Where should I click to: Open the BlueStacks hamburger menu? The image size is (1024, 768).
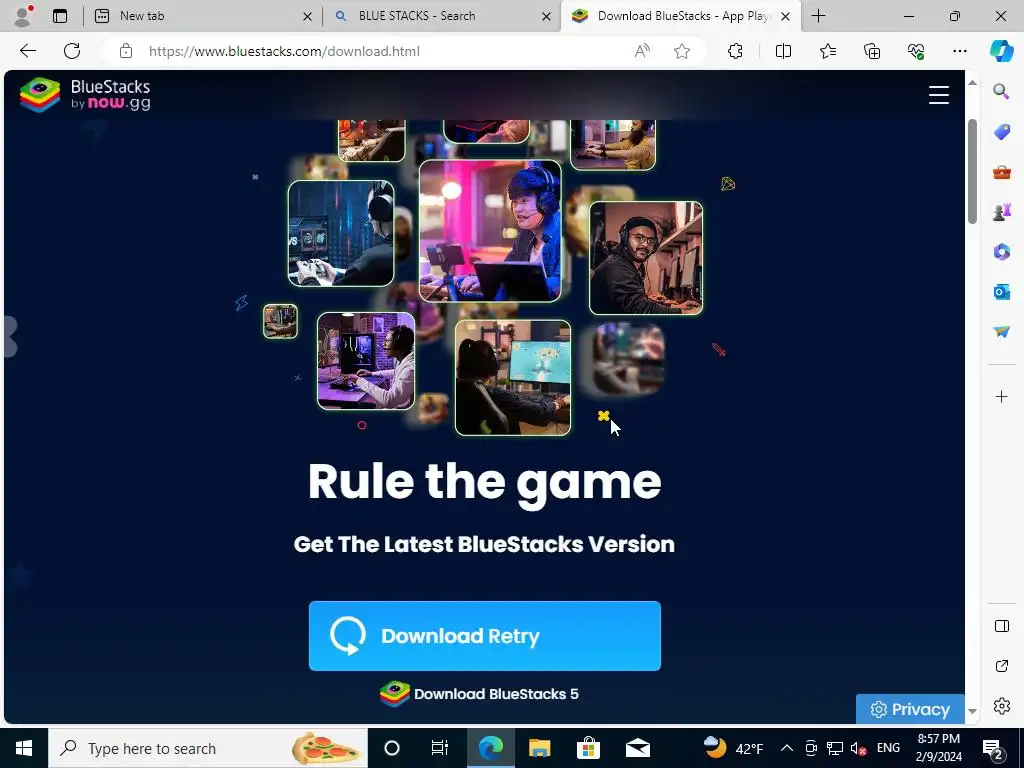pyautogui.click(x=938, y=95)
